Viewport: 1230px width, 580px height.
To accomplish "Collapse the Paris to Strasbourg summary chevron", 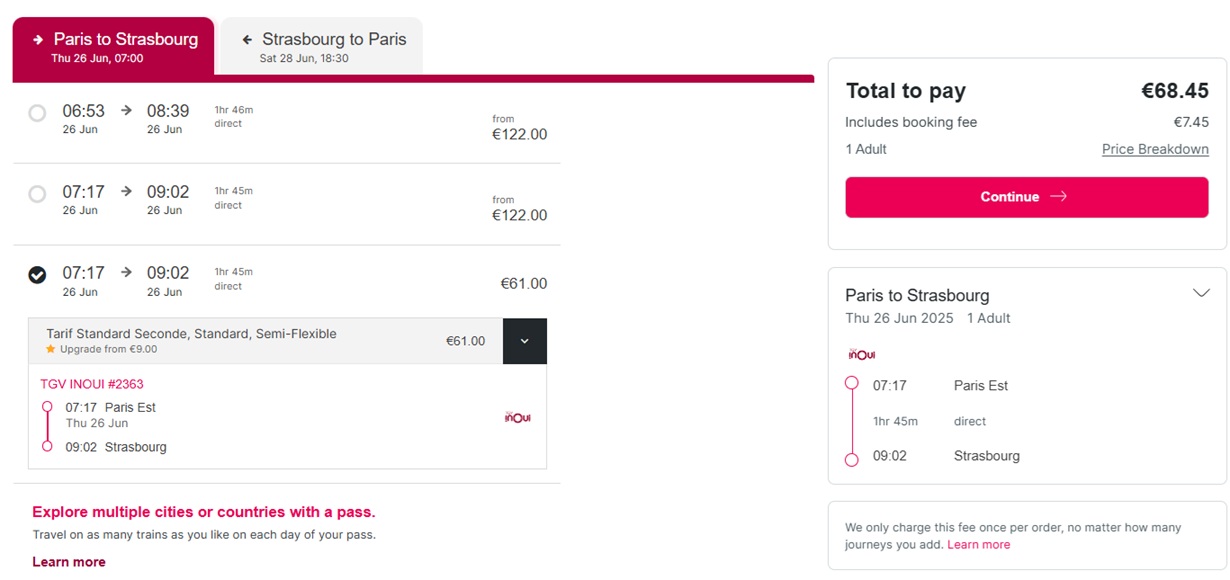I will [1202, 293].
